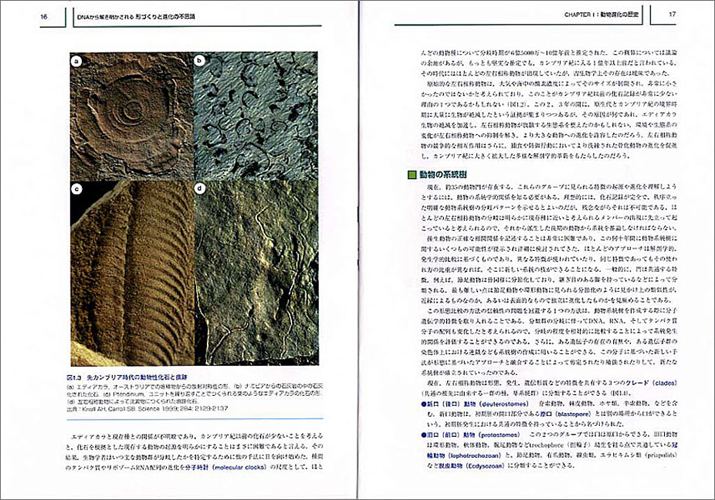
Task: Click the circled 'a' photo label
Action: coord(76,60)
